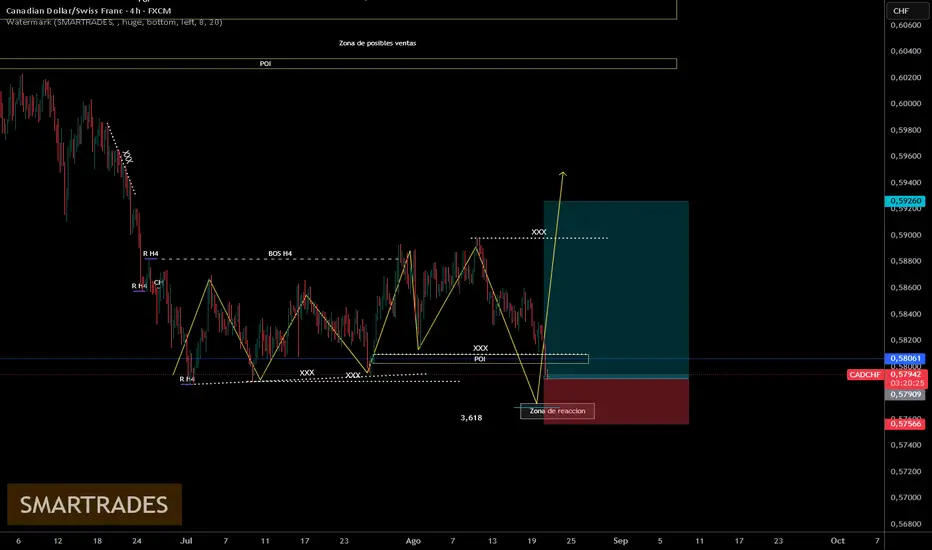
Task: Click the 0,56800 level on price scale
Action: pos(905,524)
